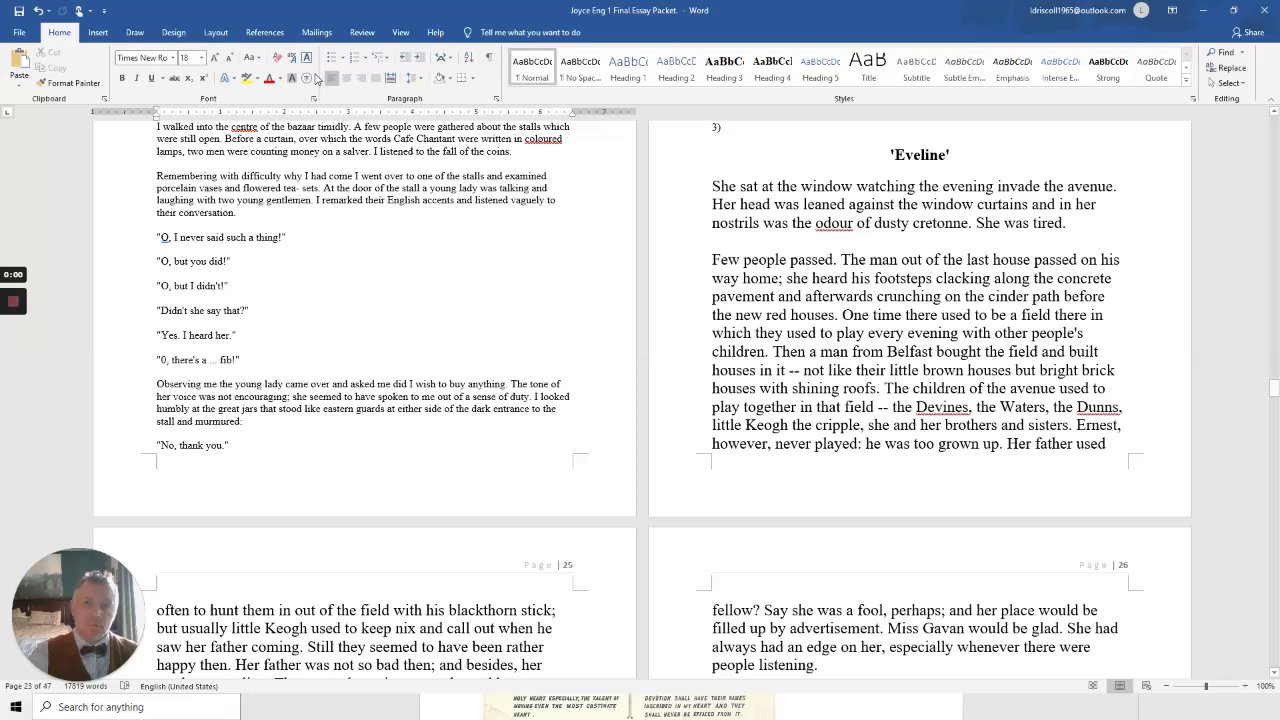Toggle show/hide paragraph marks
Screen dimensions: 1280x720
click(489, 57)
